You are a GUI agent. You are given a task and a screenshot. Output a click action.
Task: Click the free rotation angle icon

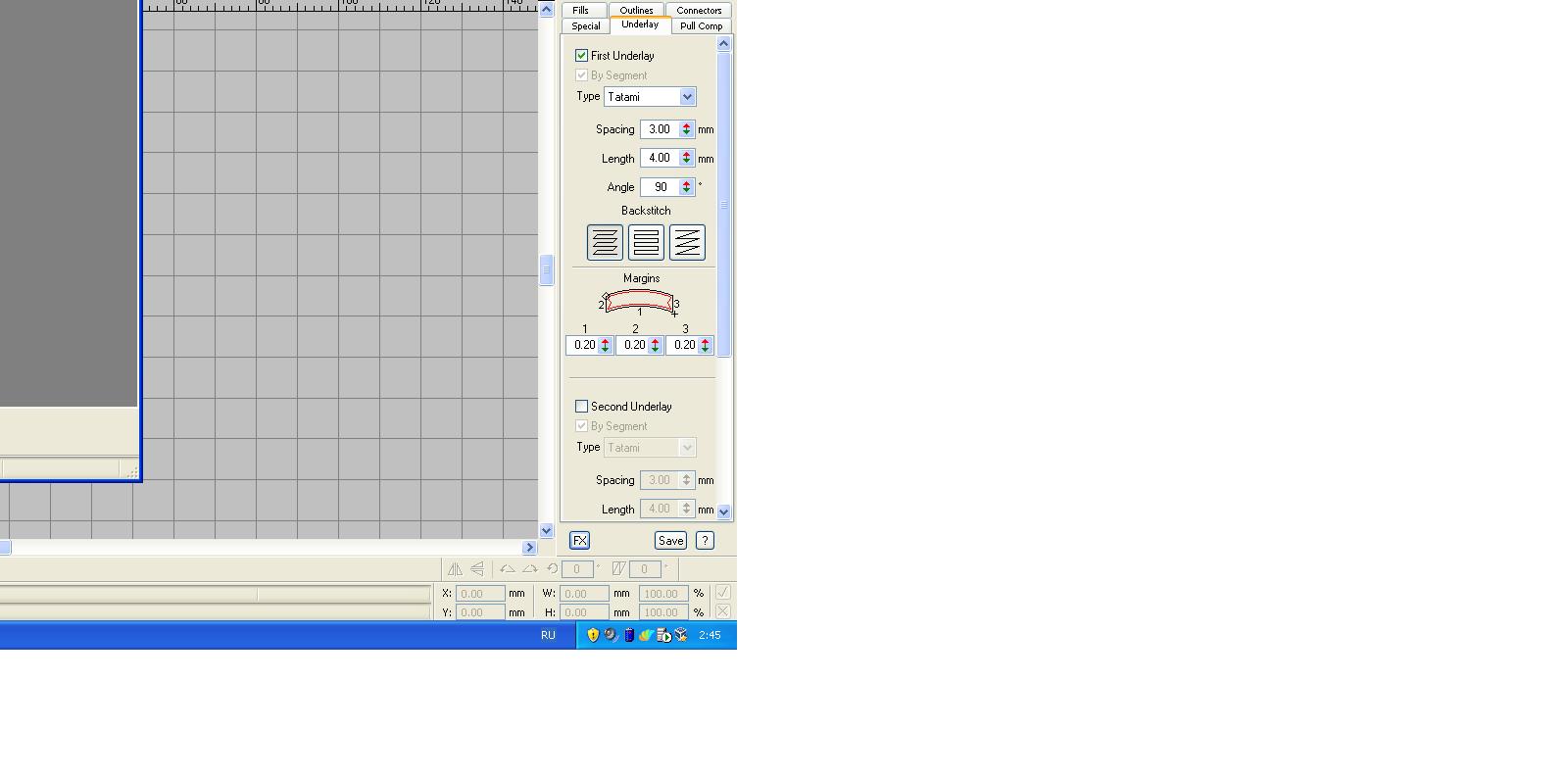[553, 568]
